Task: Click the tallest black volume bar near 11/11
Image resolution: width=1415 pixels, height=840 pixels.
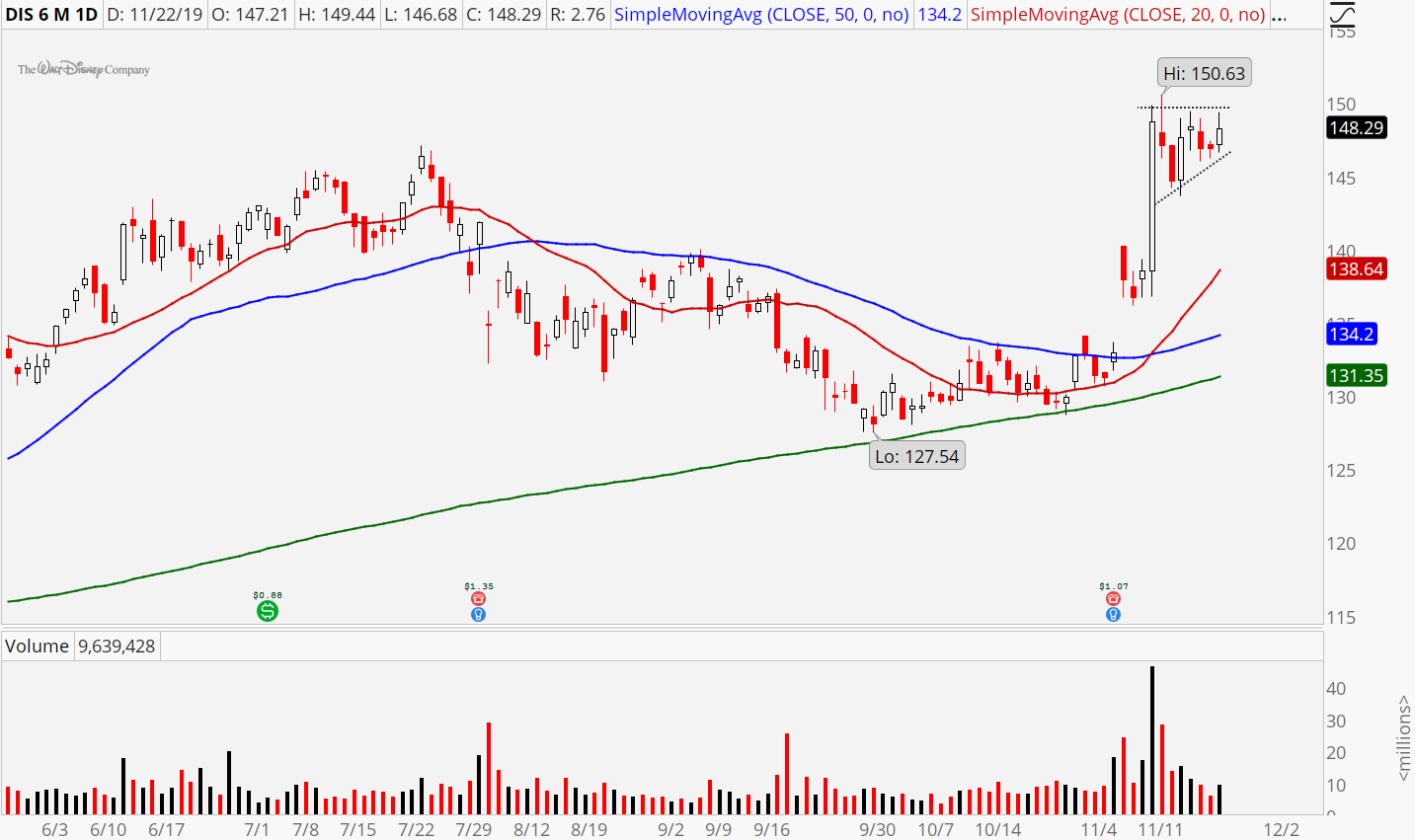Action: pyautogui.click(x=1151, y=740)
